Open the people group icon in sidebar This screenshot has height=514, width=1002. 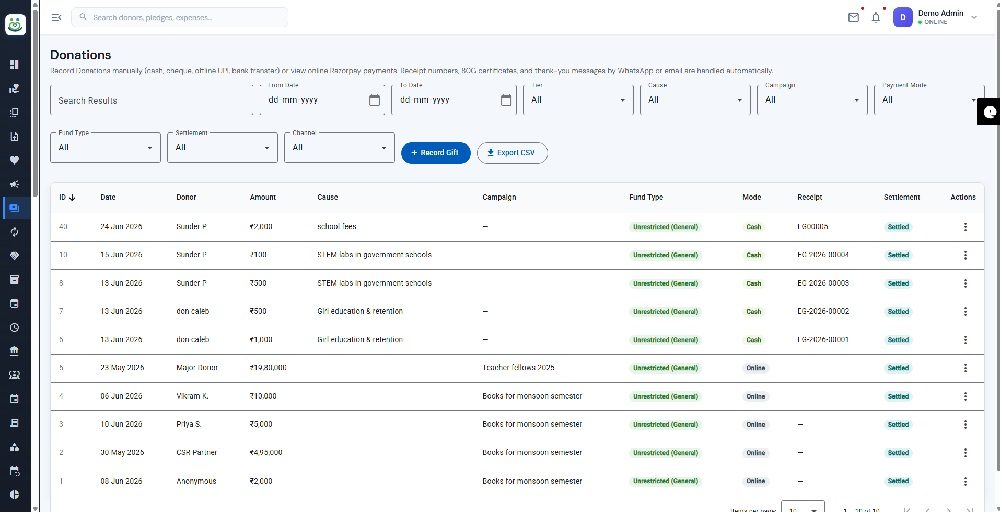(x=15, y=375)
